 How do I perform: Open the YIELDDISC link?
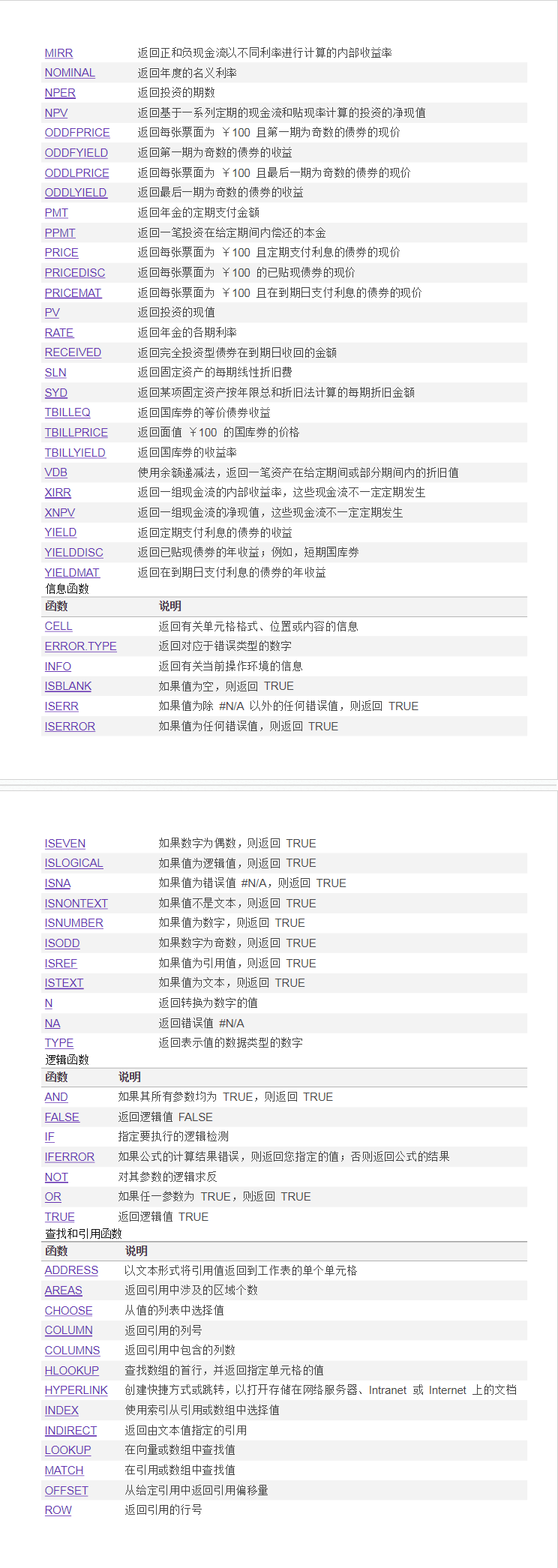click(x=74, y=553)
